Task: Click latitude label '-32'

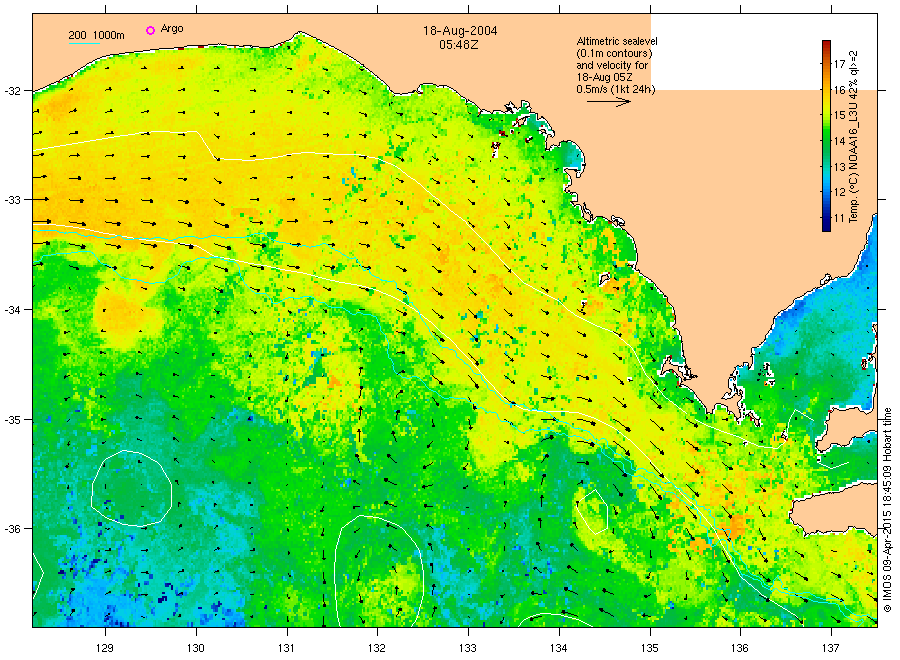Action: 12,91
